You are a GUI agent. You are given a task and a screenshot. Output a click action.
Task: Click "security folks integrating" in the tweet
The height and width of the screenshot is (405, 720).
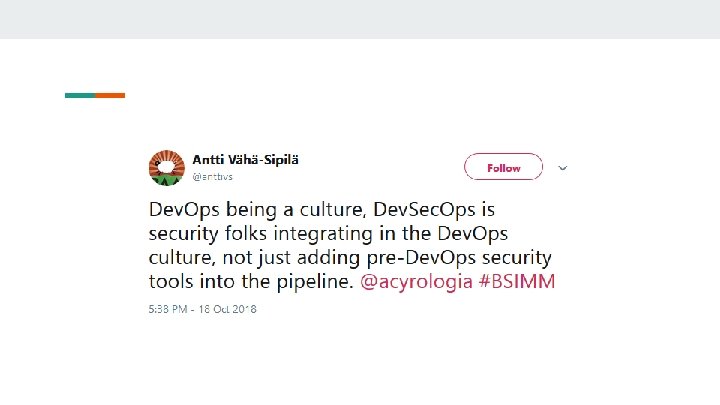click(x=250, y=234)
